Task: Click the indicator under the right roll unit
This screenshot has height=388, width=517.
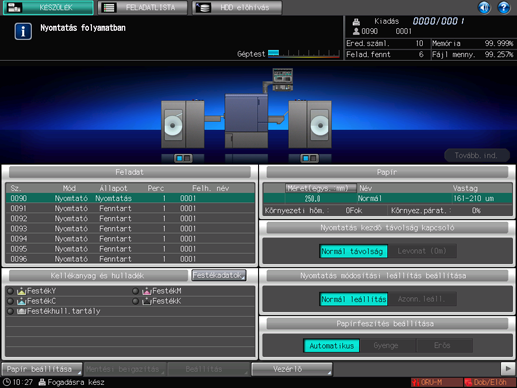Action: [310, 158]
